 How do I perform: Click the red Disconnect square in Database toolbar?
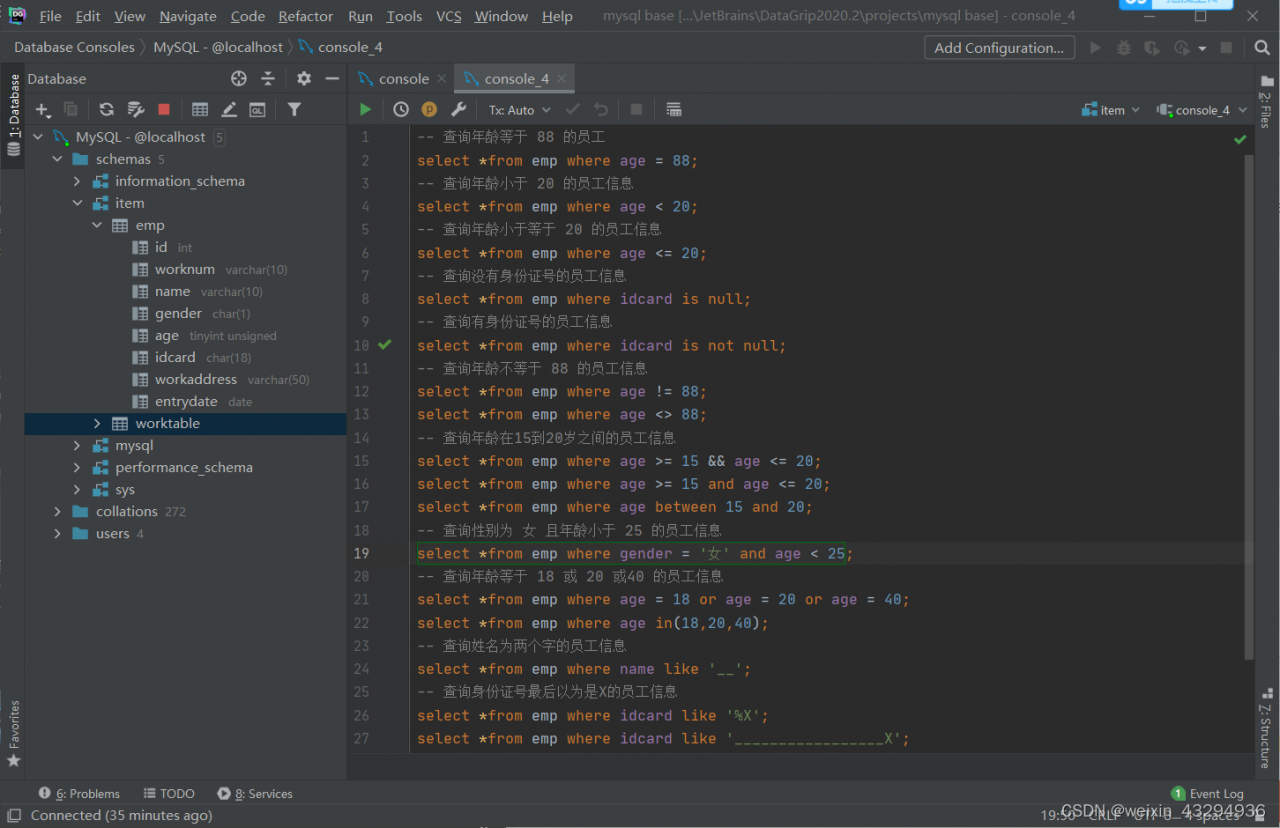pos(164,110)
